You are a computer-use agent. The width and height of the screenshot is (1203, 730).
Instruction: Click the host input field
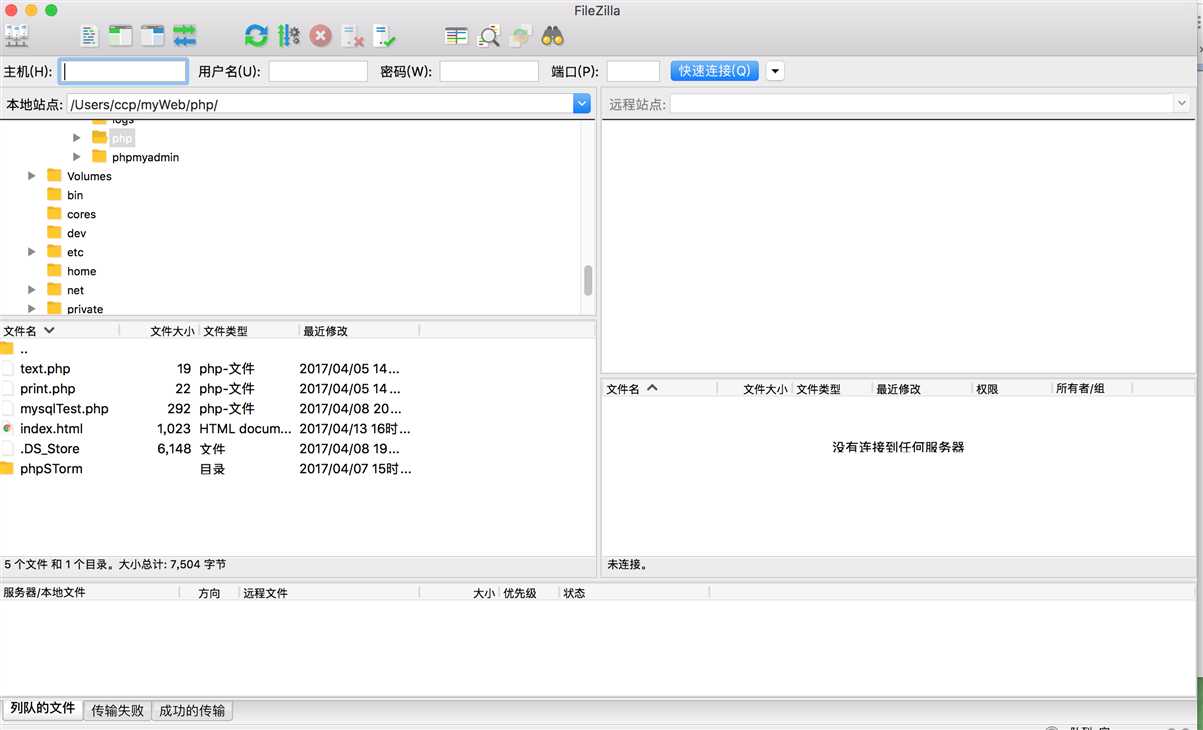pyautogui.click(x=124, y=71)
